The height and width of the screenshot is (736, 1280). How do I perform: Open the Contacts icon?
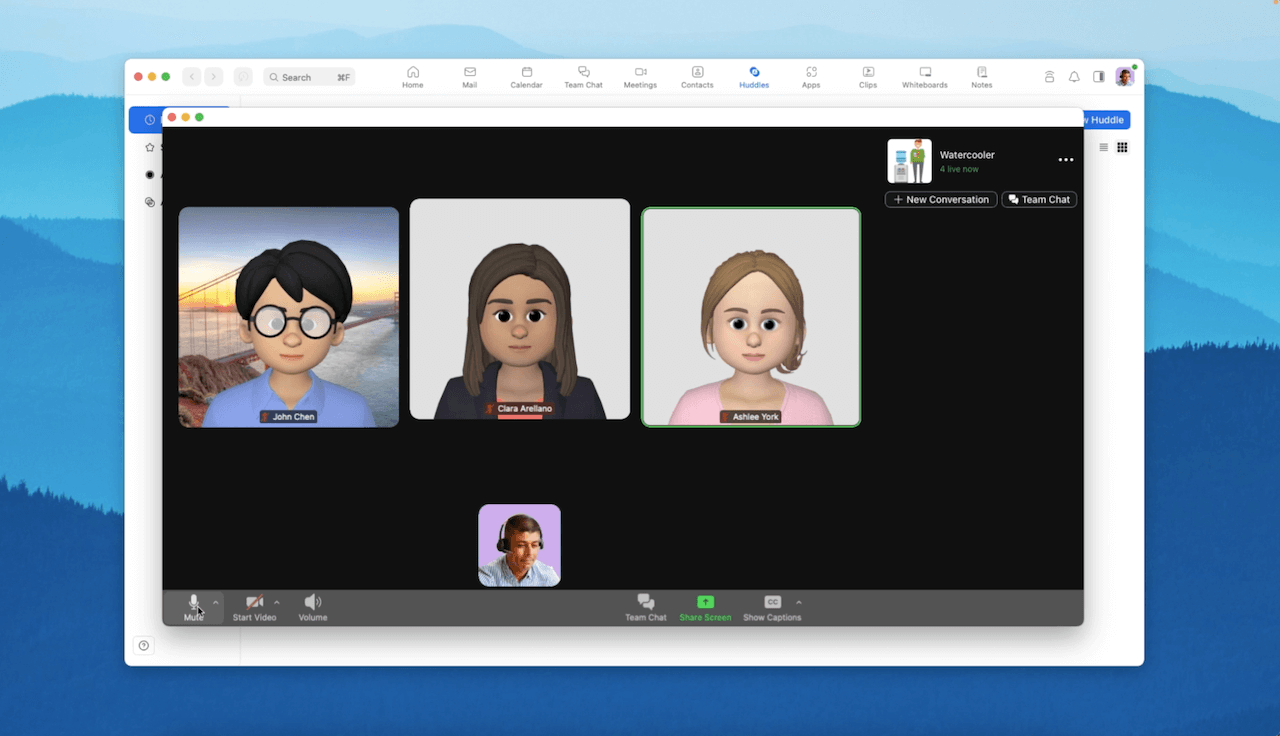(696, 76)
